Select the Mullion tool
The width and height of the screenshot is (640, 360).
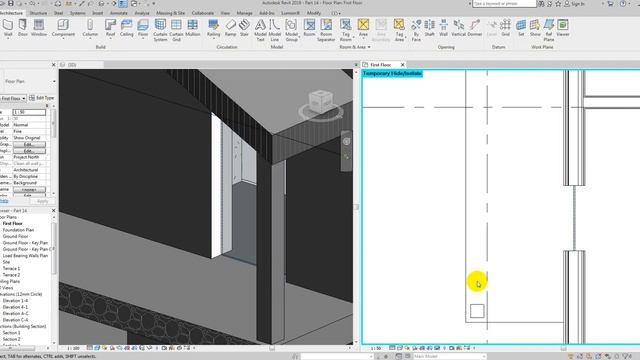(x=193, y=28)
